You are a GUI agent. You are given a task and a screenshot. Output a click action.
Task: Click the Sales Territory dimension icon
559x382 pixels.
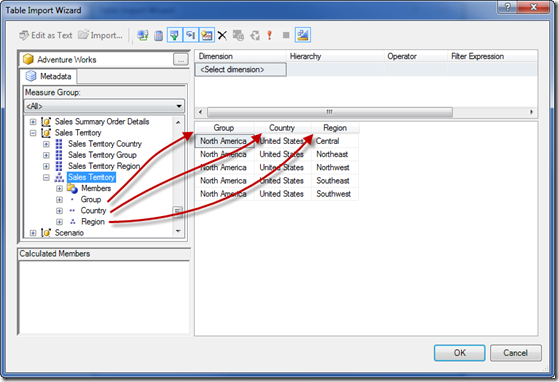pyautogui.click(x=46, y=133)
